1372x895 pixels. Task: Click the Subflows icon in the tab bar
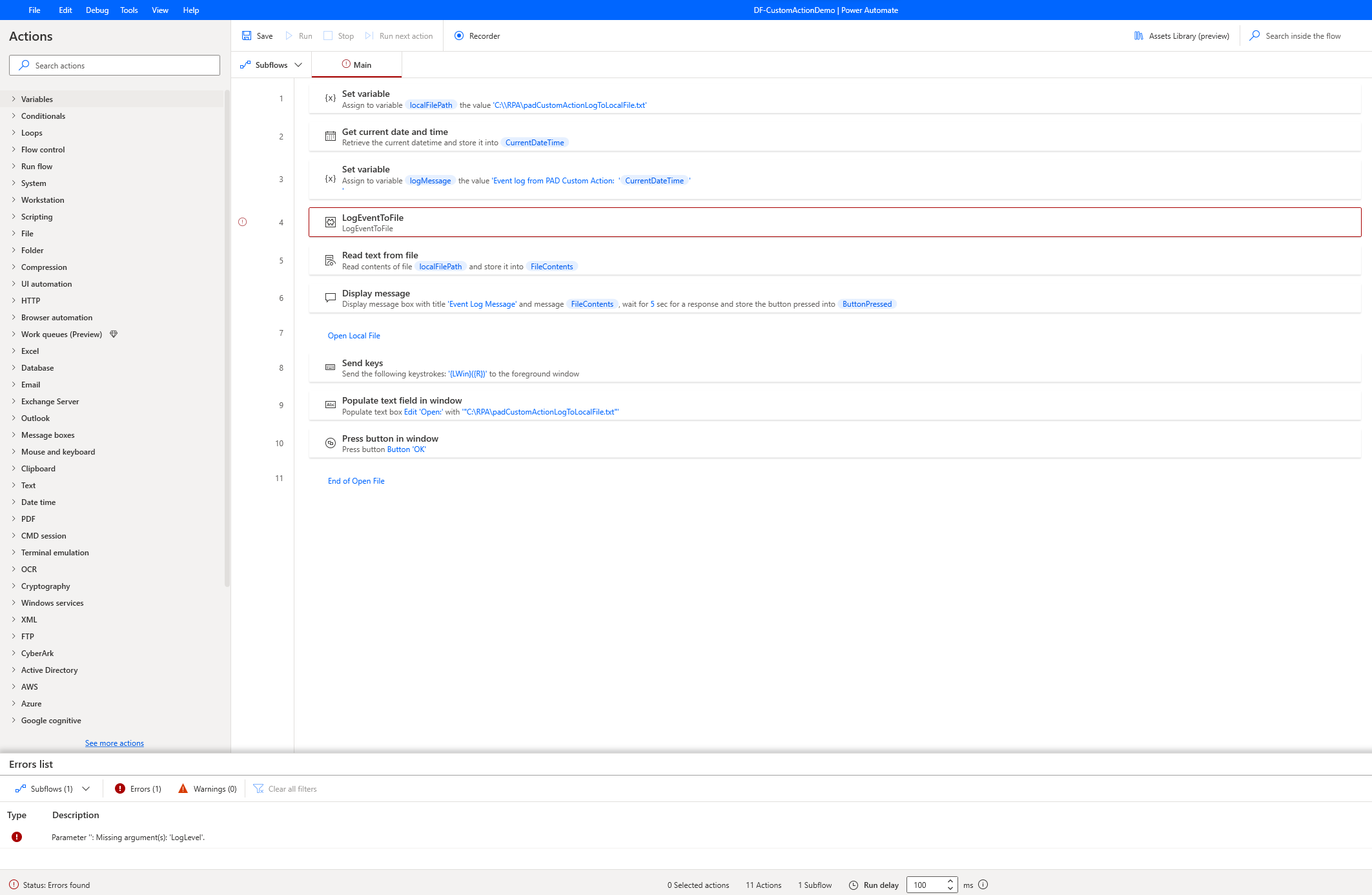(245, 65)
